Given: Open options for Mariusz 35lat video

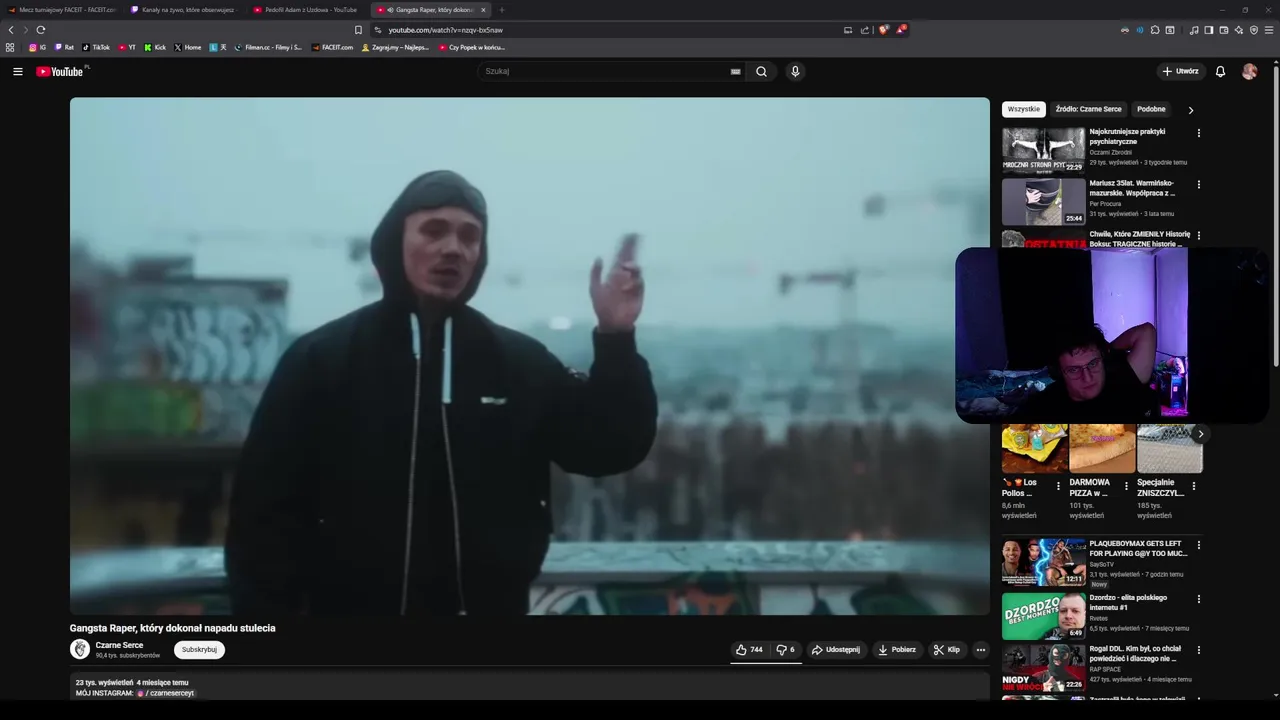Looking at the screenshot, I should [1198, 184].
